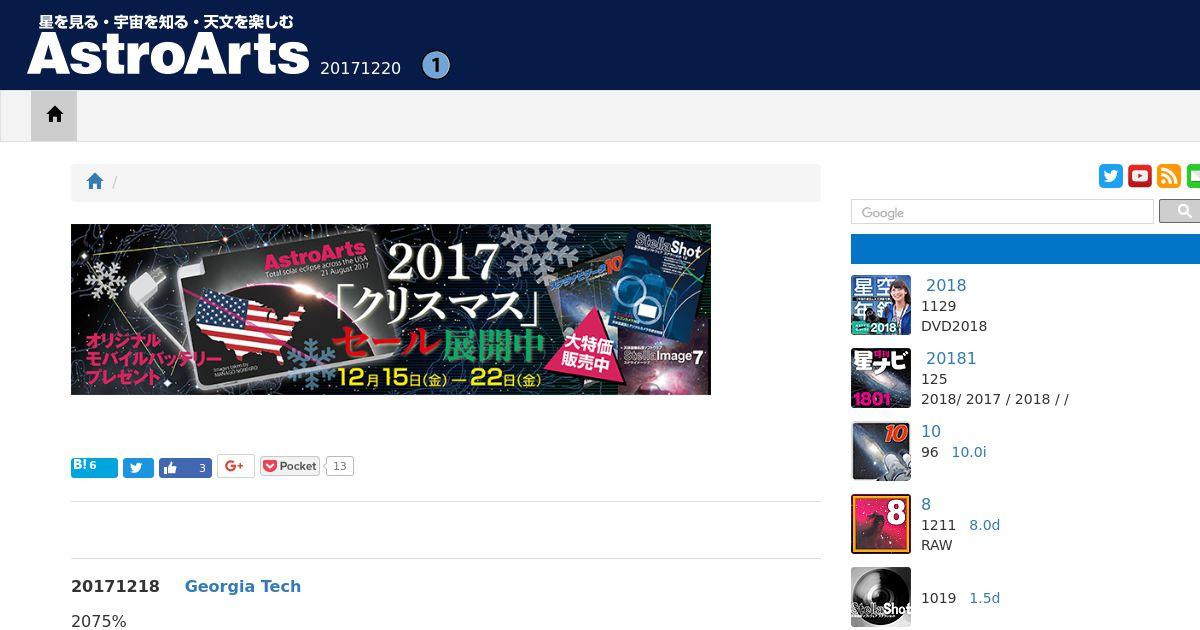Click the Hatena bookmark B! 6 button
Screen dimensions: 1200x630
click(94, 467)
